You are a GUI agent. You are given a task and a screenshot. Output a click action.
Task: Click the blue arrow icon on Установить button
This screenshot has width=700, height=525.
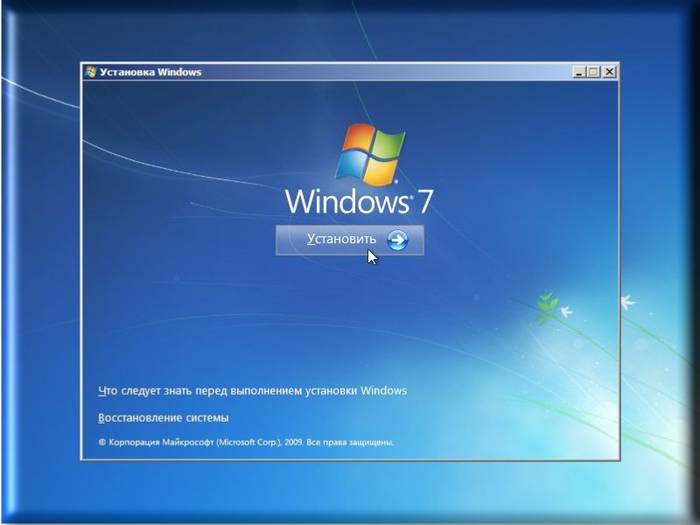(x=397, y=240)
